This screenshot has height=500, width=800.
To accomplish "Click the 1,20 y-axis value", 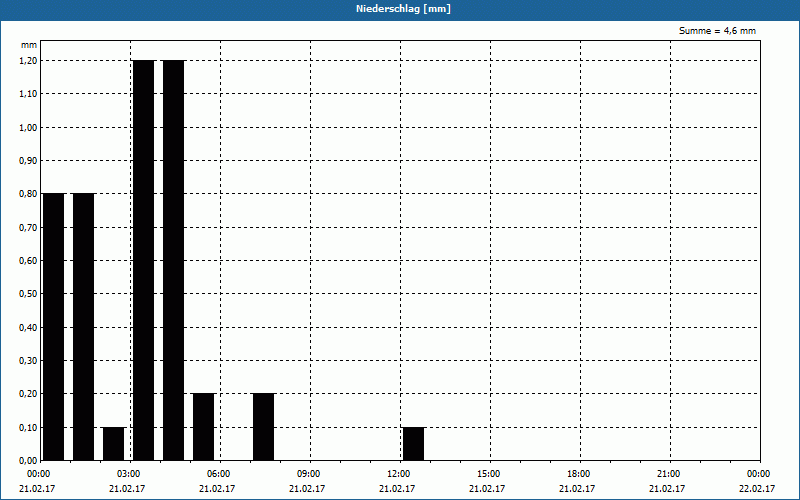I will coord(28,61).
